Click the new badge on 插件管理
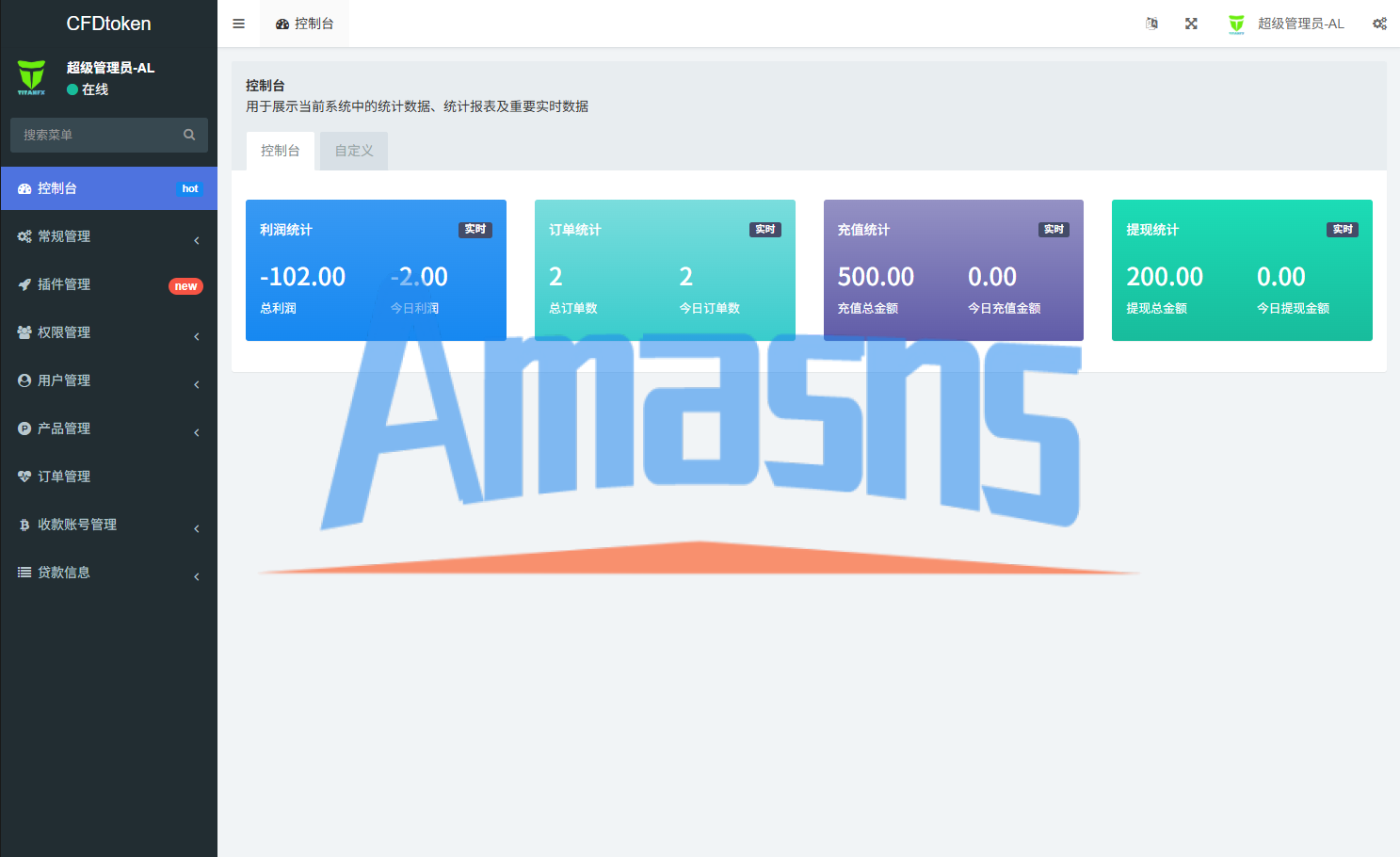This screenshot has height=857, width=1400. coord(185,286)
